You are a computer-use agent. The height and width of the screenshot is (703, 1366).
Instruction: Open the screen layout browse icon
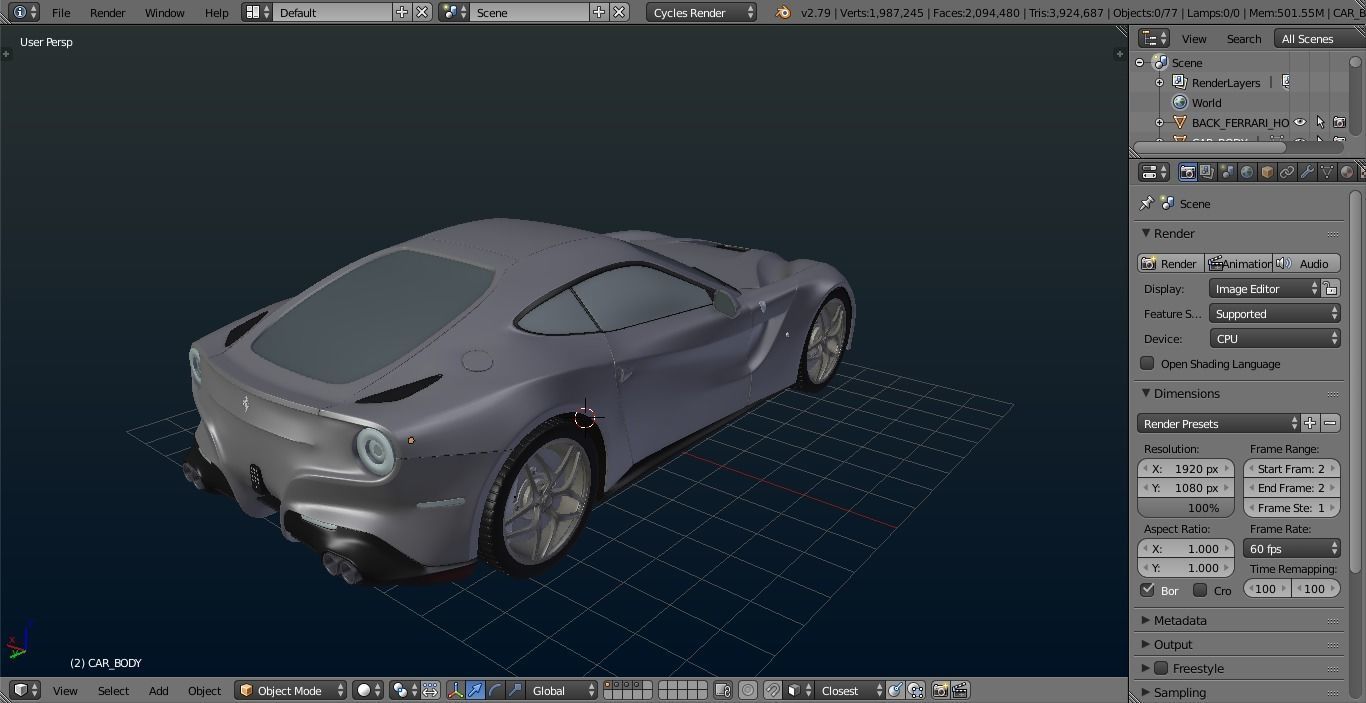click(x=258, y=12)
